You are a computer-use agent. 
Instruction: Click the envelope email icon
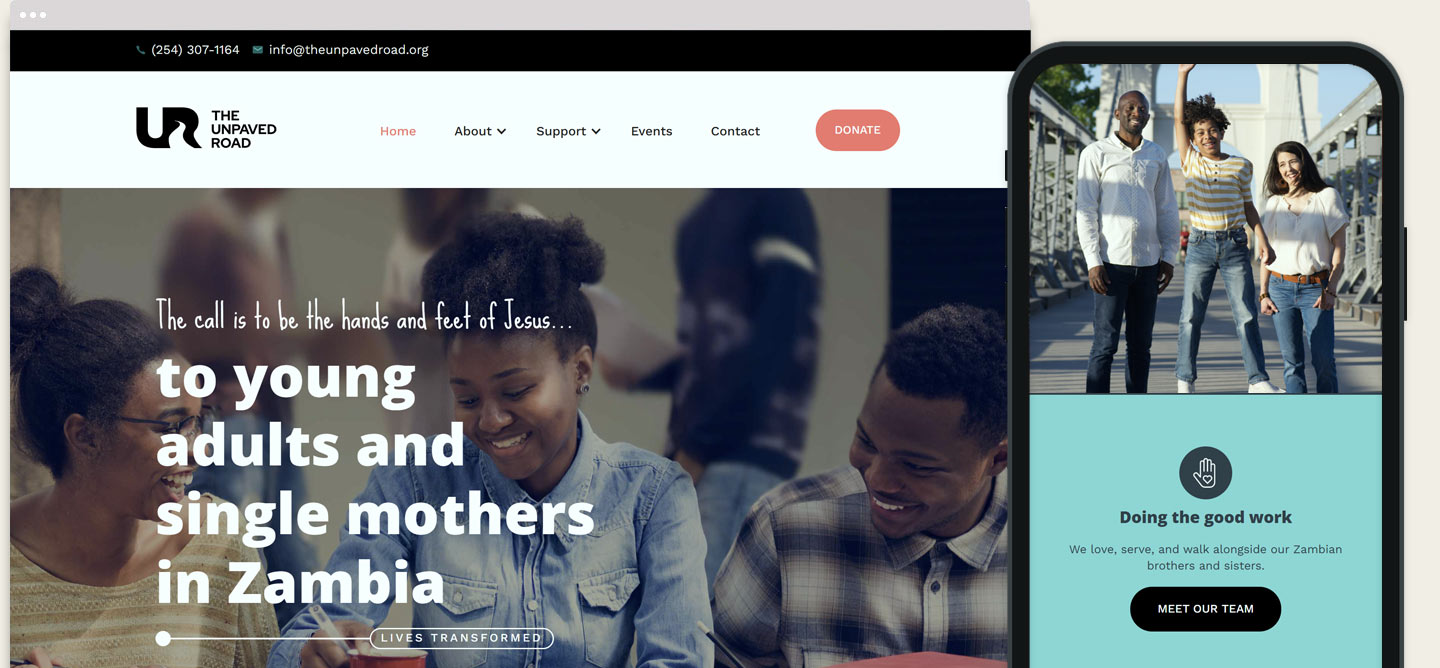tap(258, 50)
